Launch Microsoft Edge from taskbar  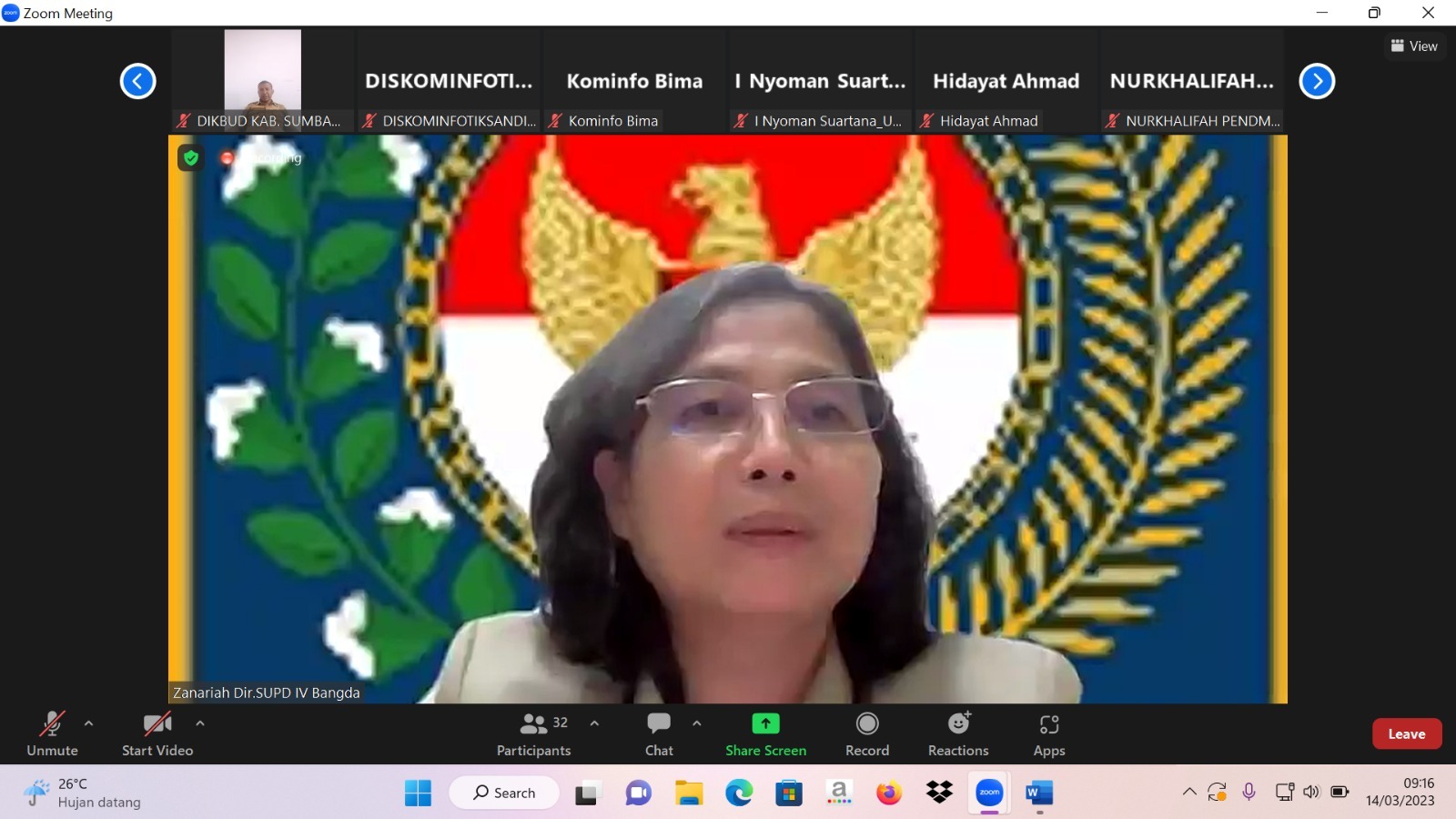tap(739, 793)
